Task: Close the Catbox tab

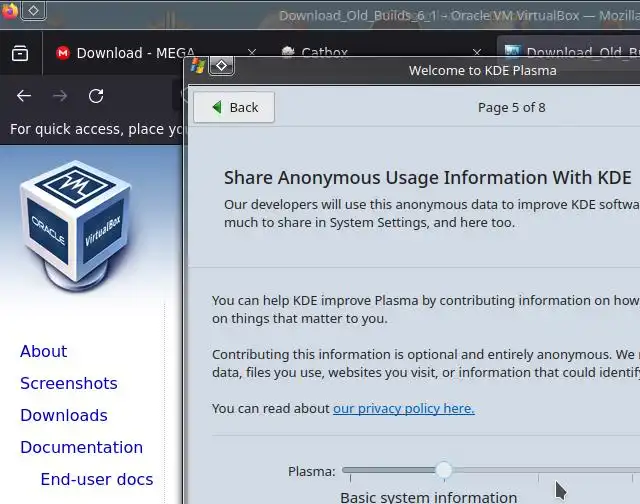Action: click(x=477, y=53)
